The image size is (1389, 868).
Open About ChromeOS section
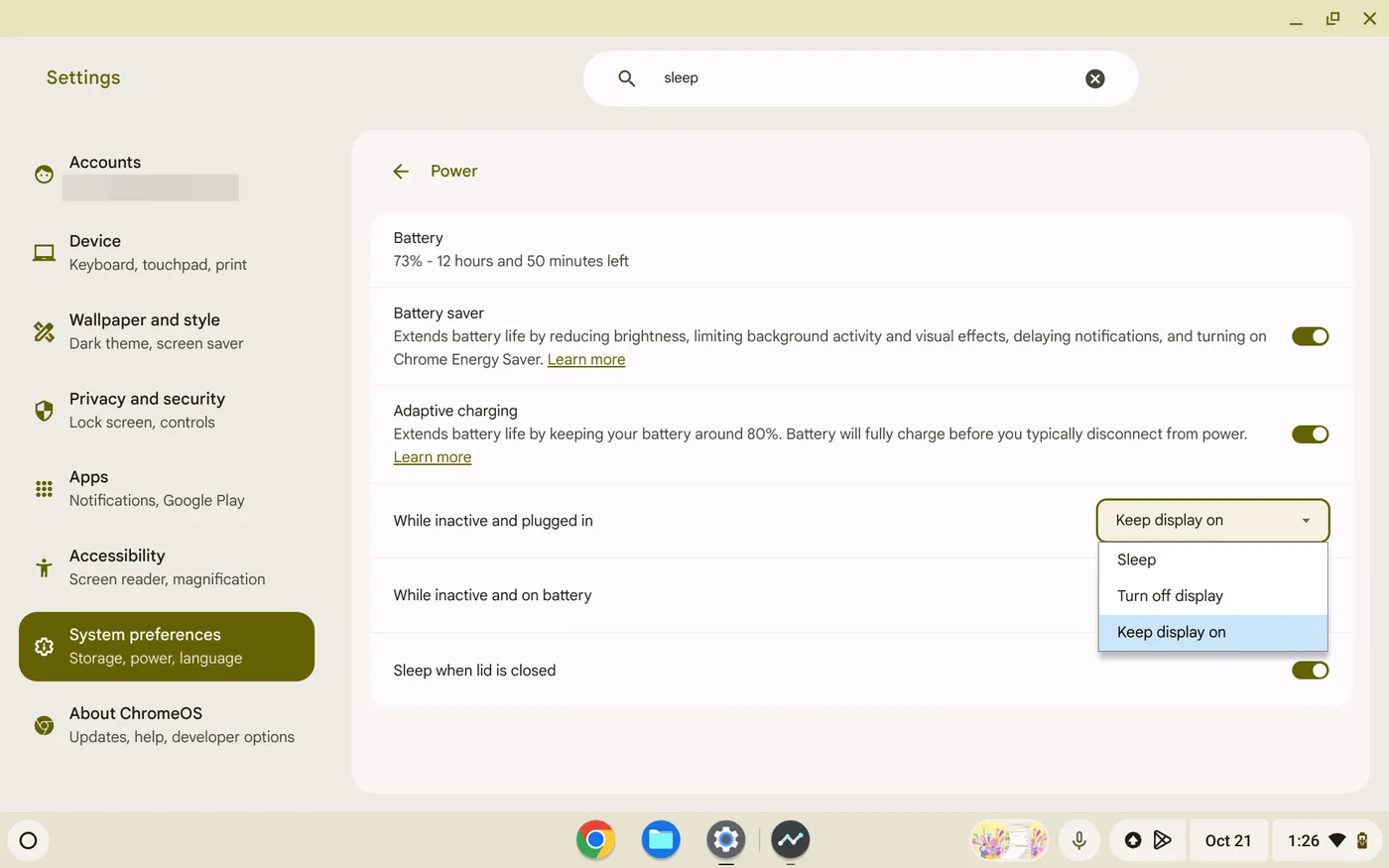point(167,725)
